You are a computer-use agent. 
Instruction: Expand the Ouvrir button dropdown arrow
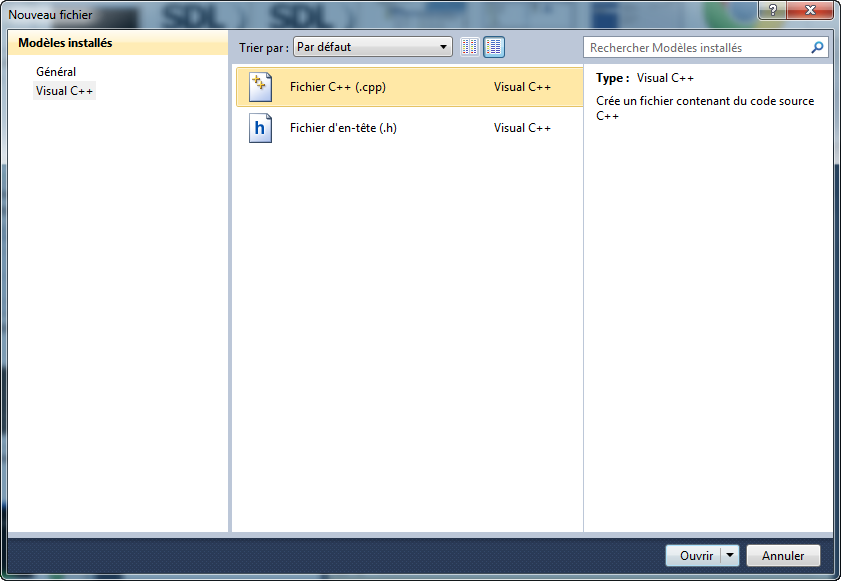coord(730,556)
